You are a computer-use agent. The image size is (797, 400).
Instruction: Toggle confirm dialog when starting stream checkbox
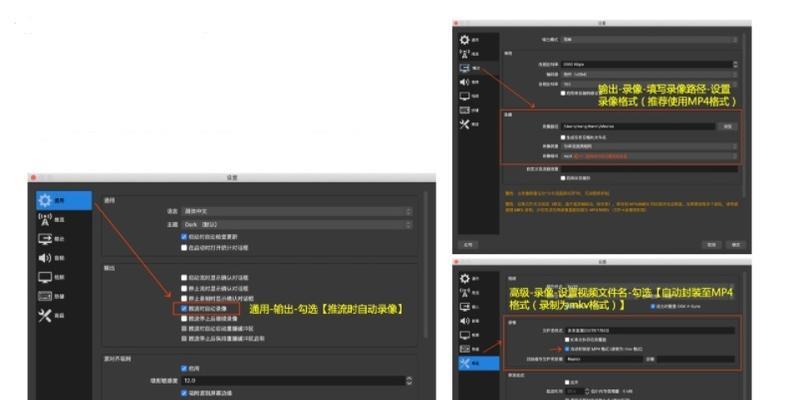pos(184,278)
